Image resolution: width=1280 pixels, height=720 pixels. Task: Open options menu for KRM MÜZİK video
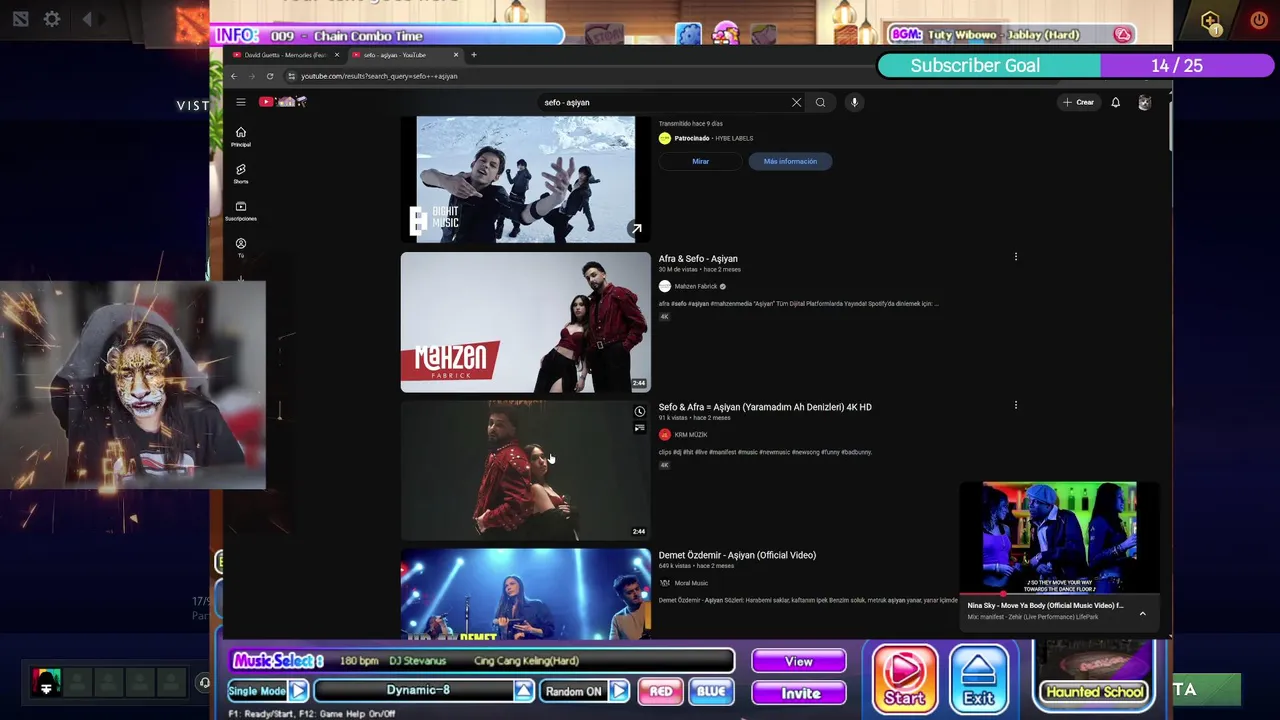click(1016, 405)
